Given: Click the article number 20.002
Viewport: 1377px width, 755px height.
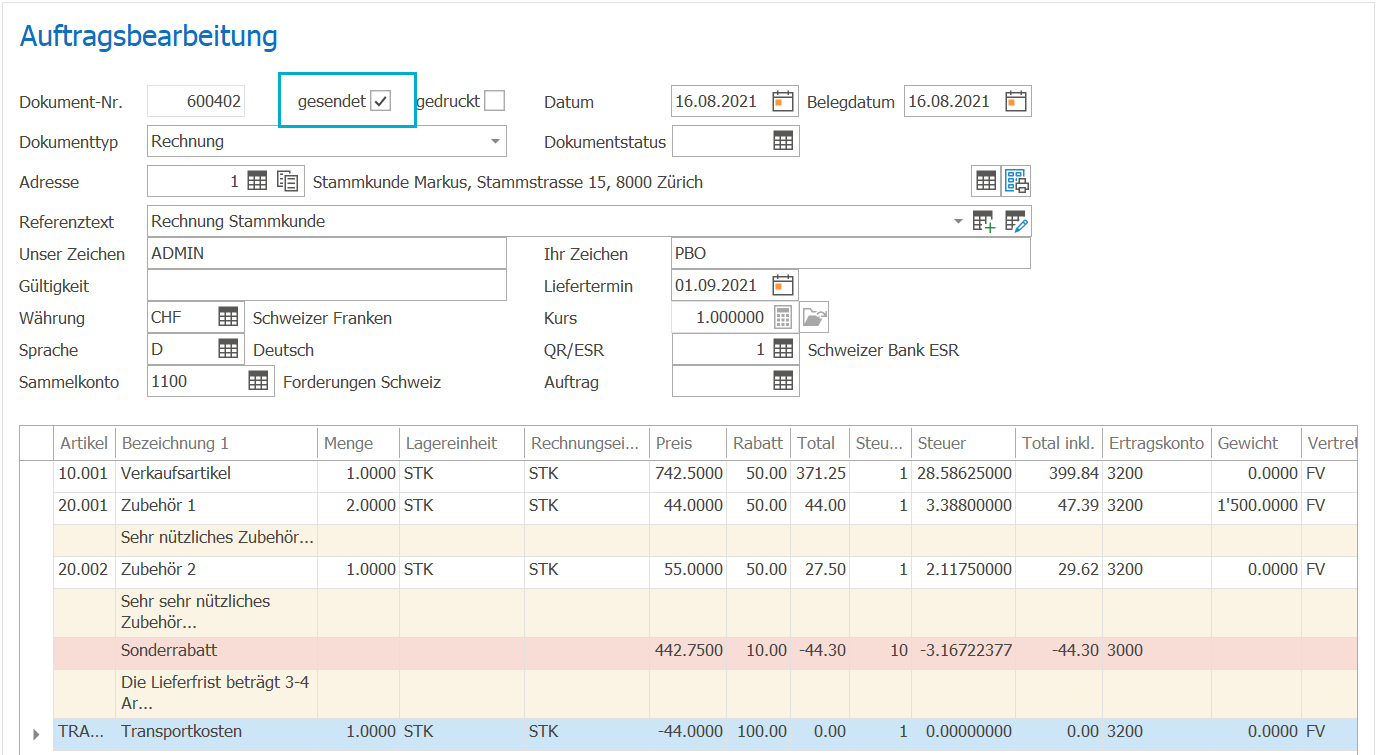Looking at the screenshot, I should click(x=84, y=569).
